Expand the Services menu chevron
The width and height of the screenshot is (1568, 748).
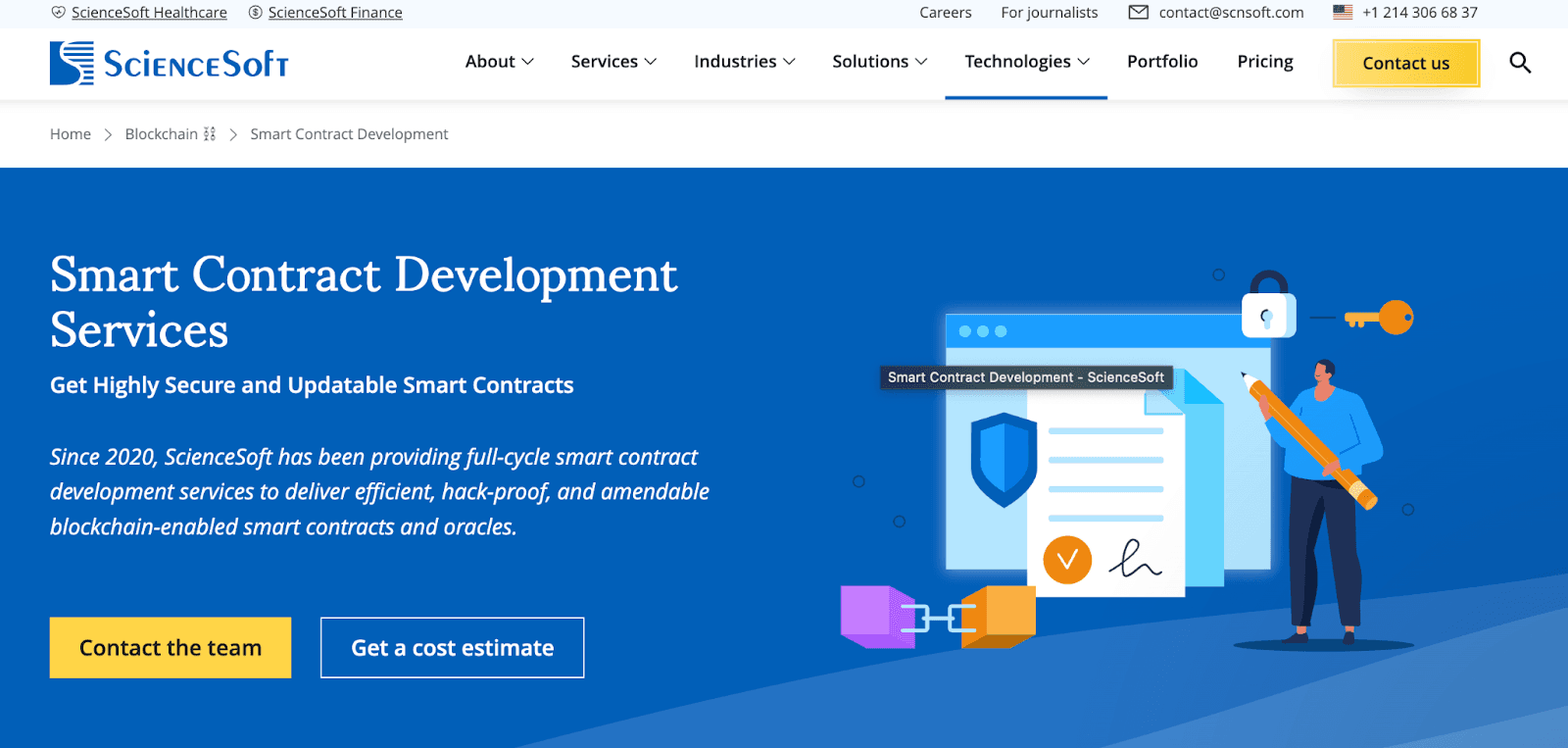click(651, 62)
